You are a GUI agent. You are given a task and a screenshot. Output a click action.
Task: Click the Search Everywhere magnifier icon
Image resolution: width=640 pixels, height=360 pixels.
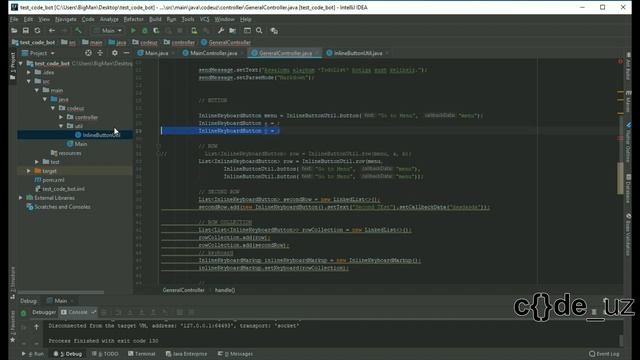click(x=259, y=31)
